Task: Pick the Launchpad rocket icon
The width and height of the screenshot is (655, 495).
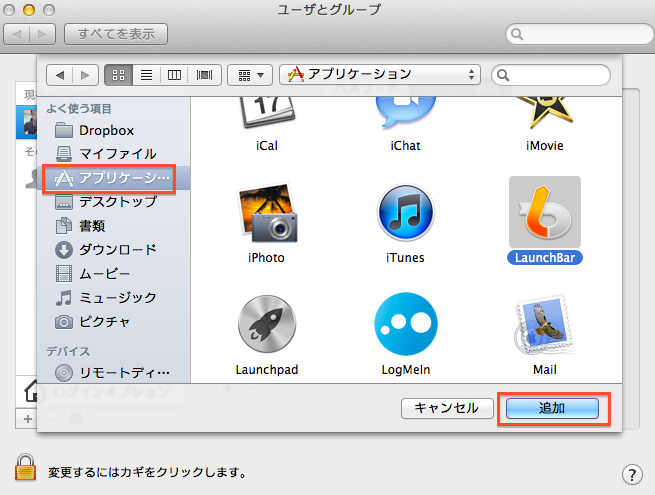Action: (267, 324)
